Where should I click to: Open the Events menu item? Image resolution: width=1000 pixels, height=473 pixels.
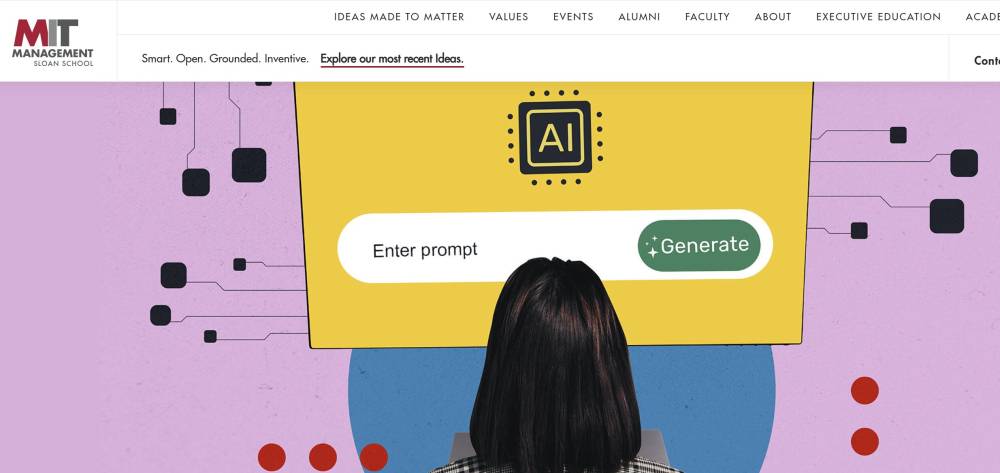tap(573, 17)
